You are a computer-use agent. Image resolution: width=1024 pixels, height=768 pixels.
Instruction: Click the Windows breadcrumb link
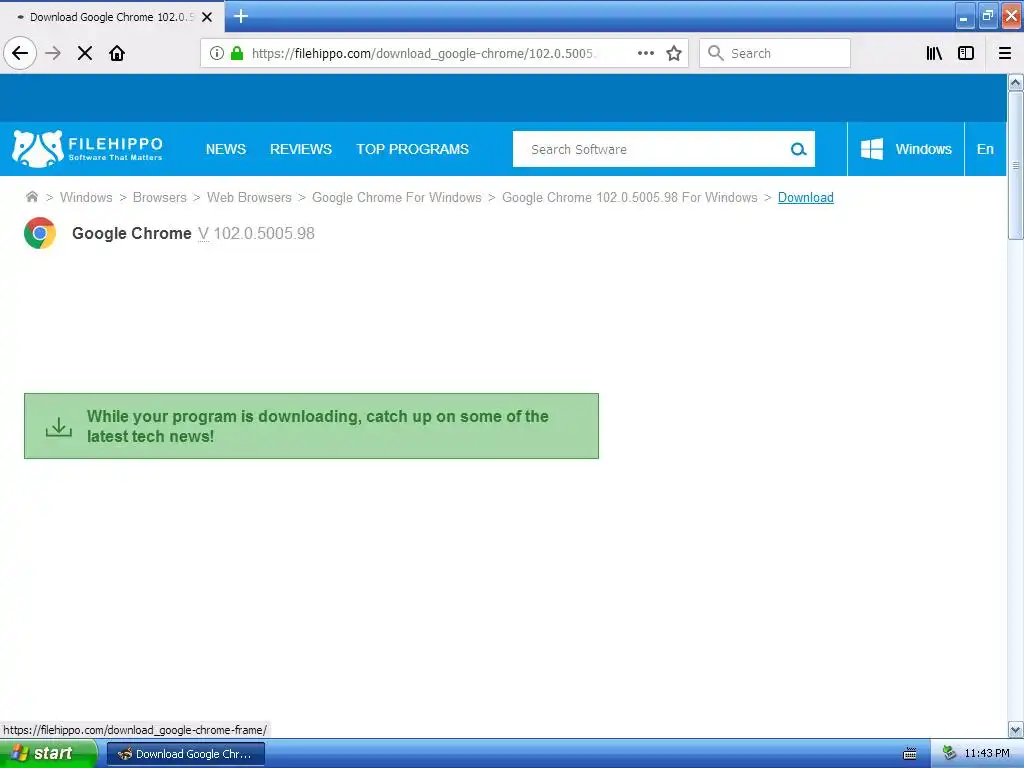click(86, 197)
